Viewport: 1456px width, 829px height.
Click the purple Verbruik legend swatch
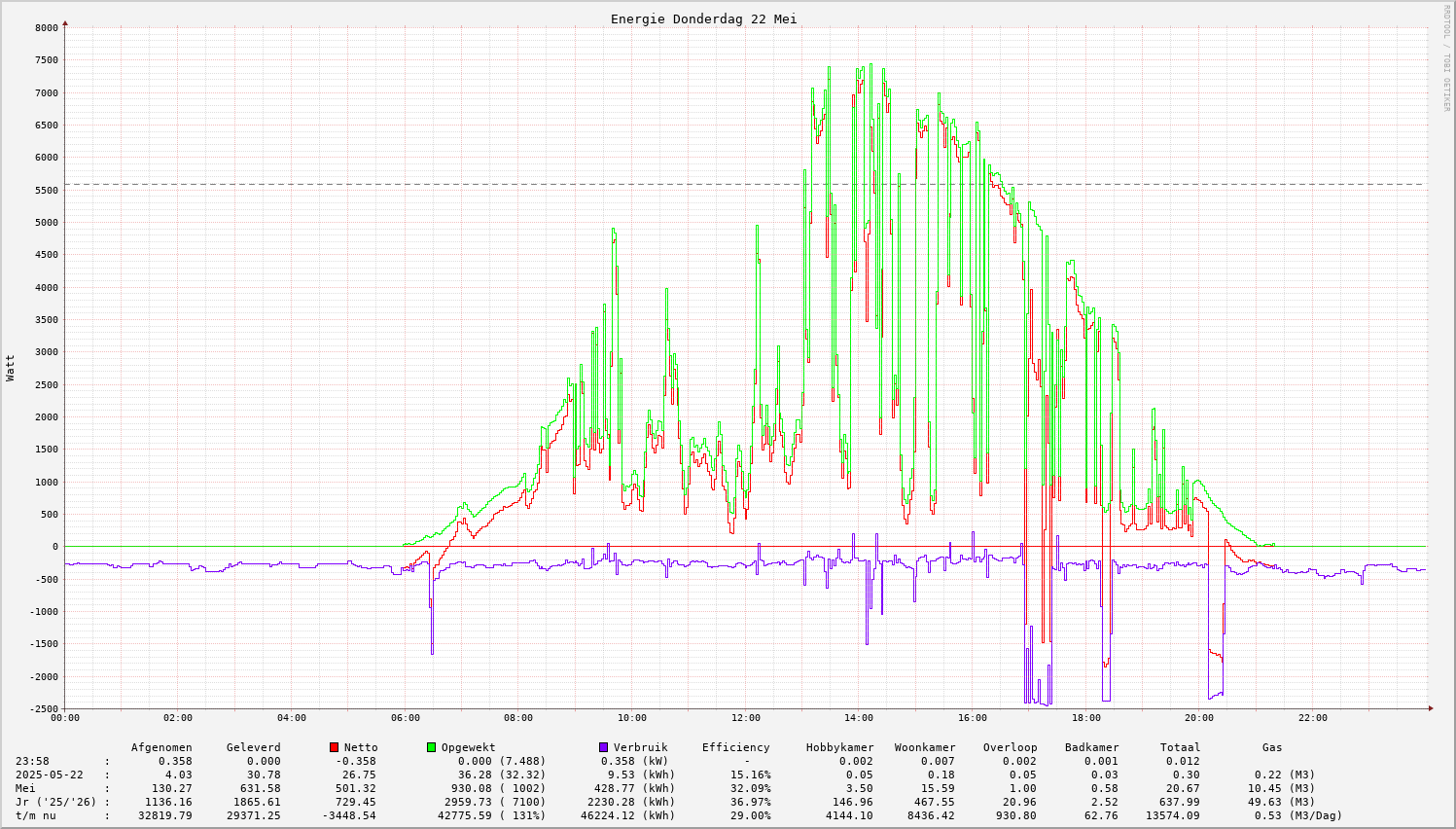tap(604, 747)
